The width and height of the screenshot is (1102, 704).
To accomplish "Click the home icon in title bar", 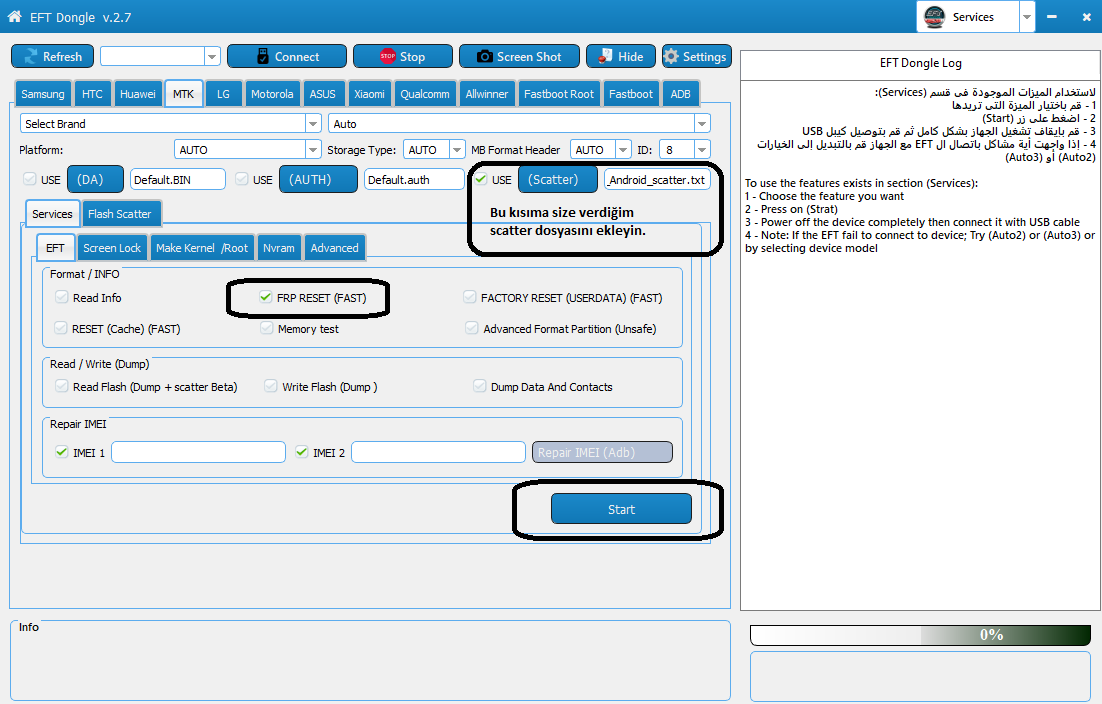I will coord(14,16).
